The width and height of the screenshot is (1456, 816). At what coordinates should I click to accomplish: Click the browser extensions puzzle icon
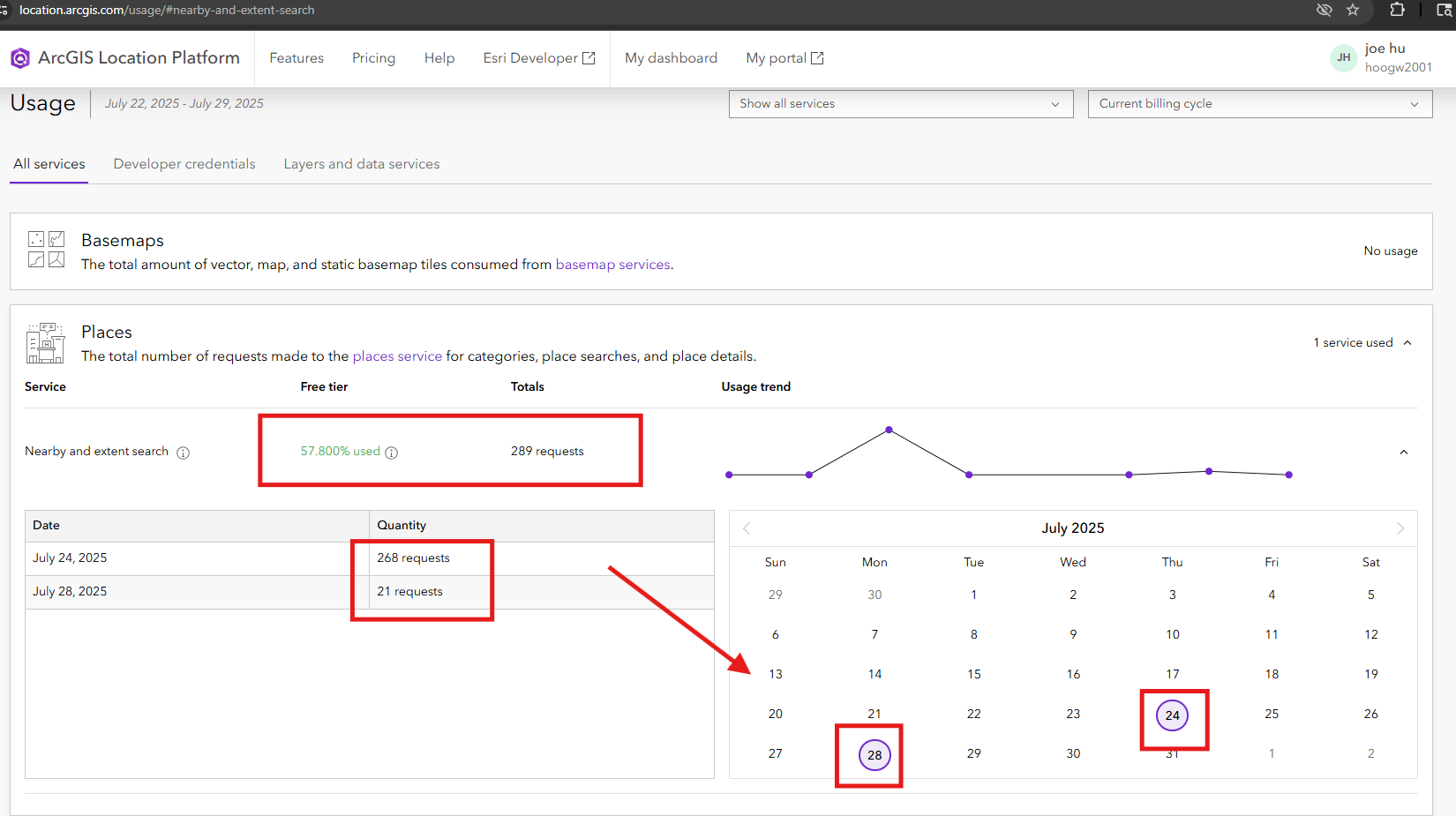[x=1397, y=10]
